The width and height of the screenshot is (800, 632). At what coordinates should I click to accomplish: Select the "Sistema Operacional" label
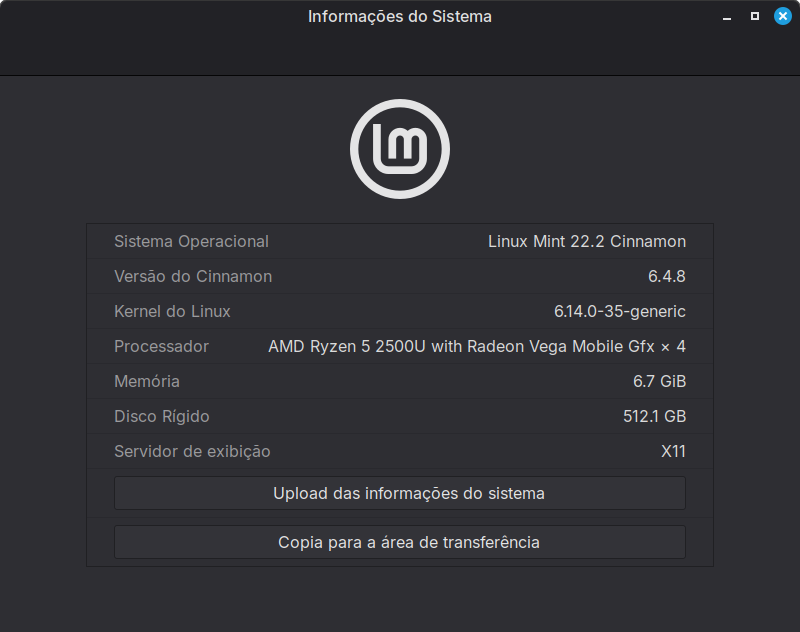[191, 241]
